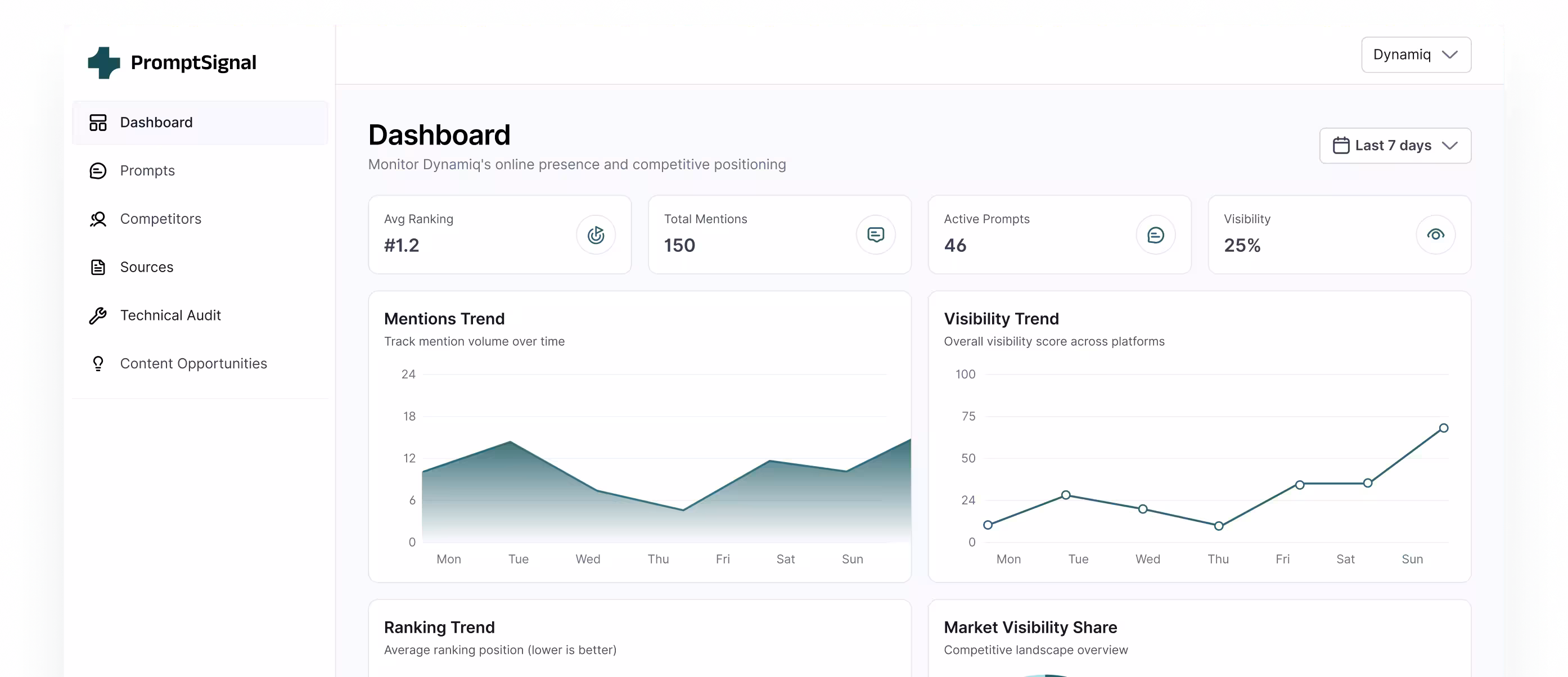
Task: Click the Tuesday data point on Visibility Trend
Action: [x=1066, y=495]
